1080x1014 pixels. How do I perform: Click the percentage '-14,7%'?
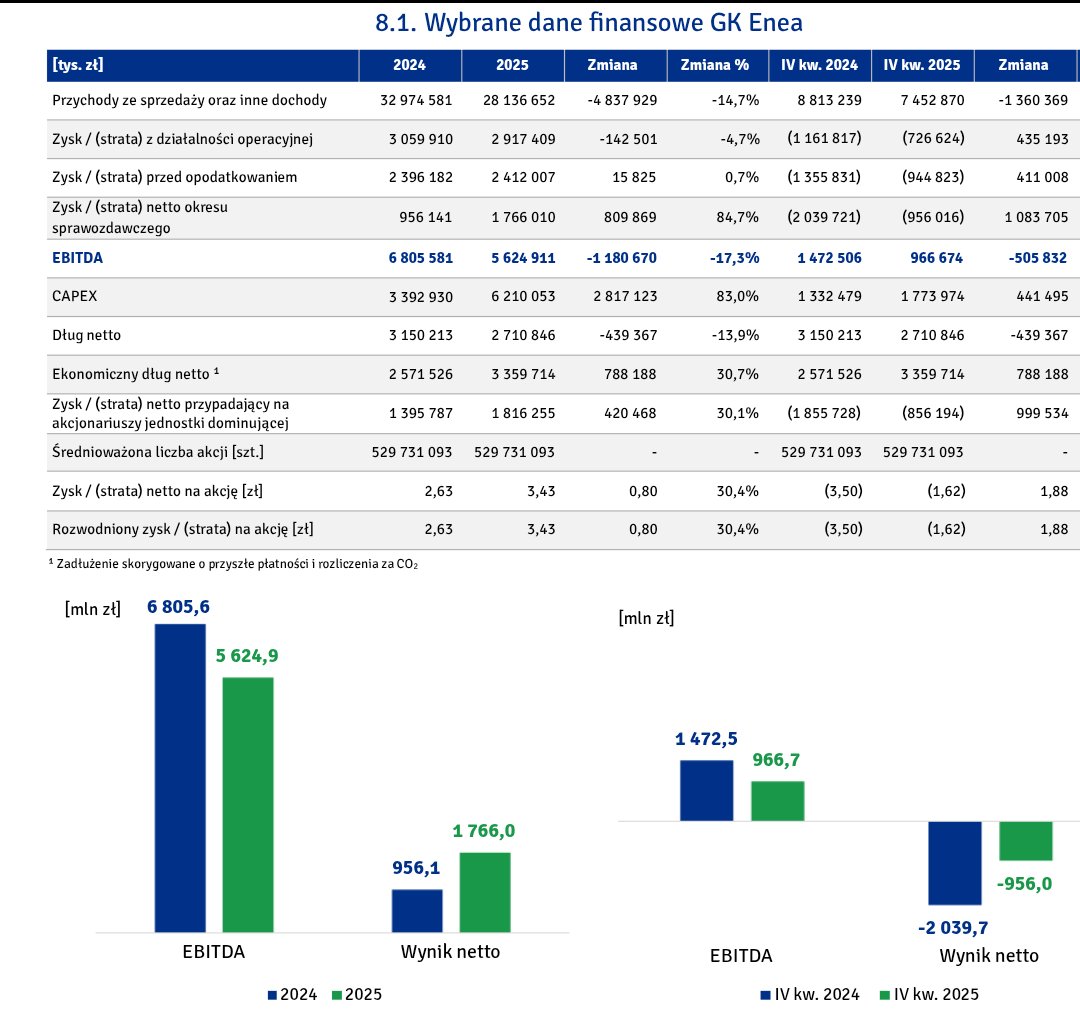coord(735,101)
